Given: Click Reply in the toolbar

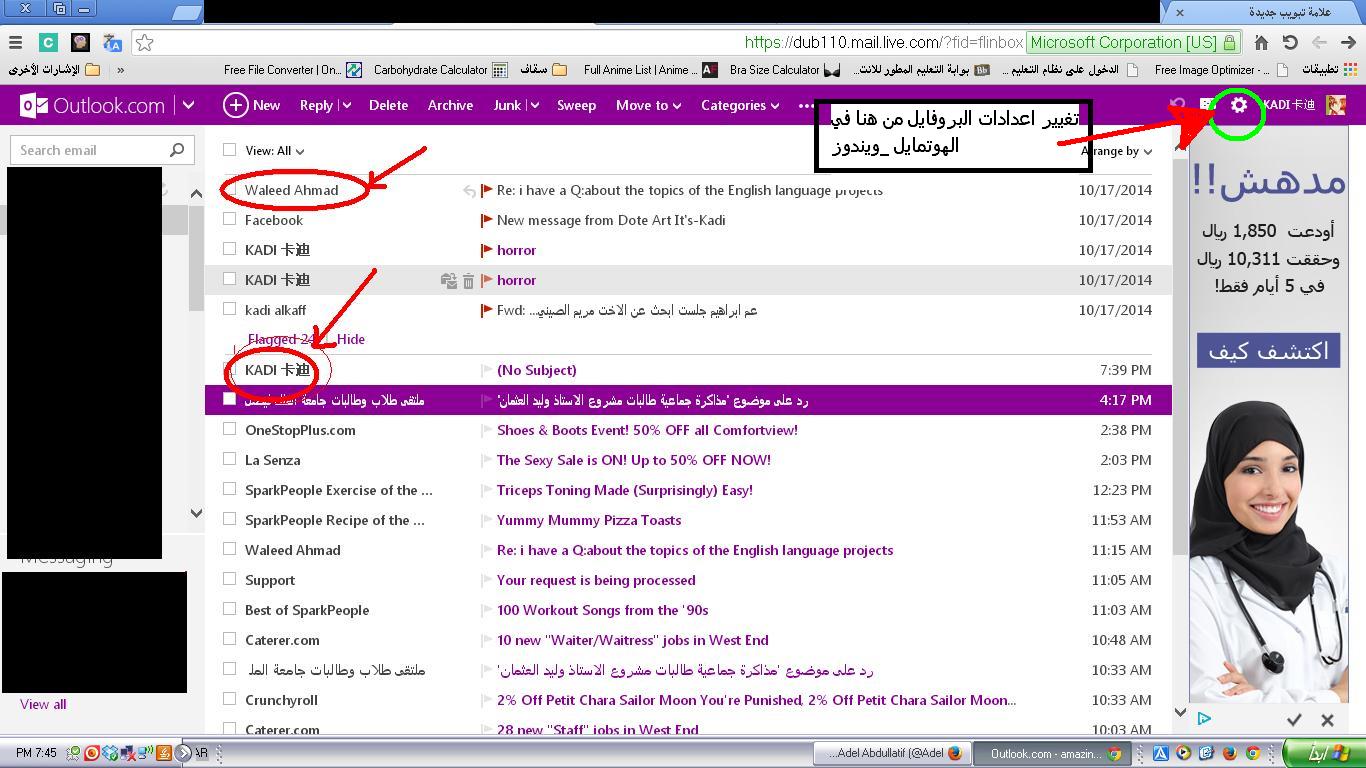Looking at the screenshot, I should (316, 105).
